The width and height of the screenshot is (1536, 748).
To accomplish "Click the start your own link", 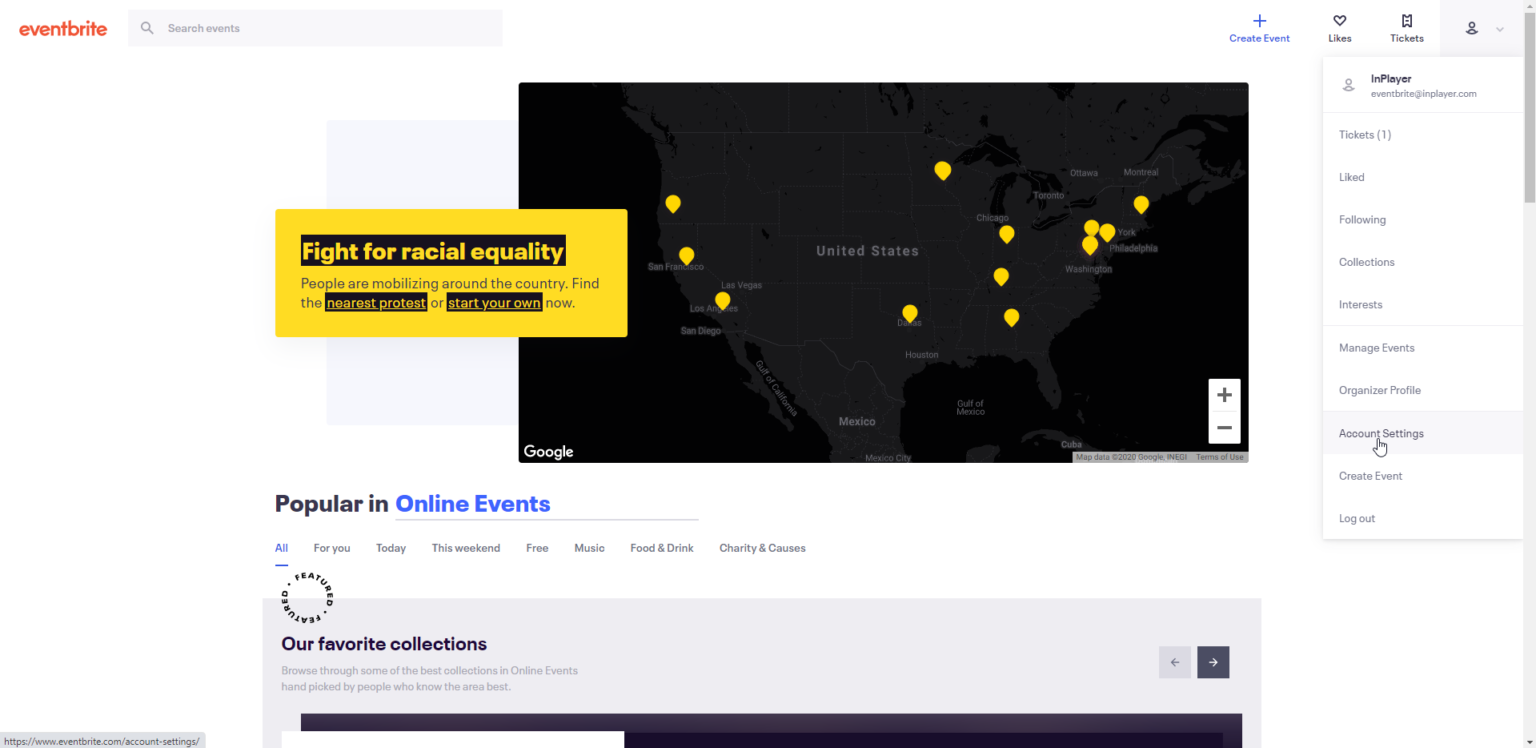I will point(494,302).
